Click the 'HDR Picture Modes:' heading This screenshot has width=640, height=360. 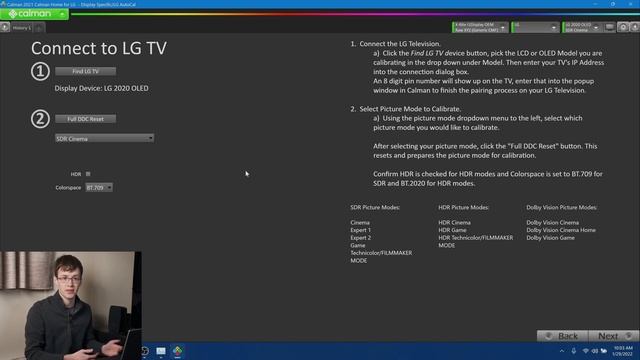point(463,207)
